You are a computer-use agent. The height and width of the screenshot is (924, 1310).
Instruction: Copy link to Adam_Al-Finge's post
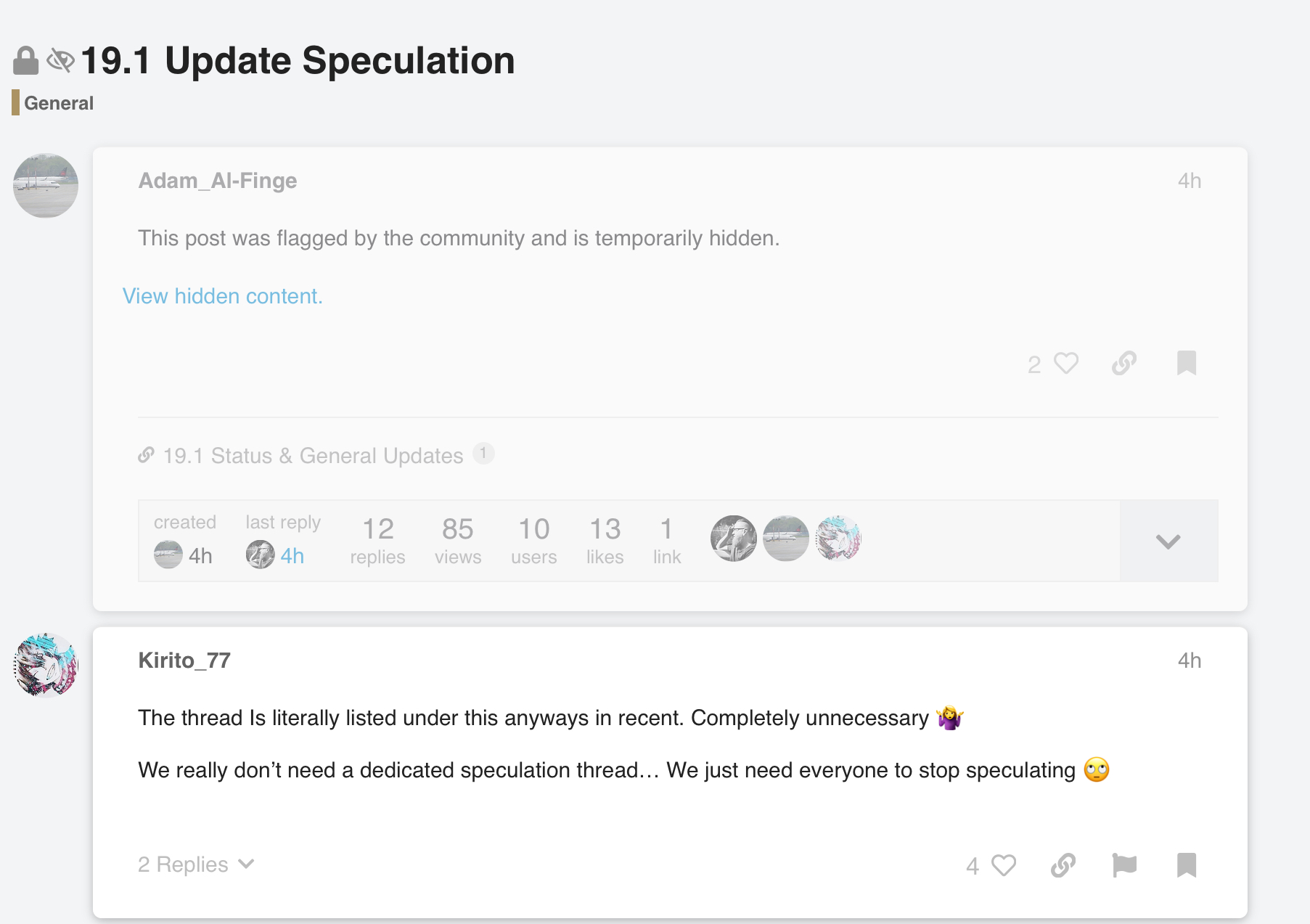coord(1123,363)
